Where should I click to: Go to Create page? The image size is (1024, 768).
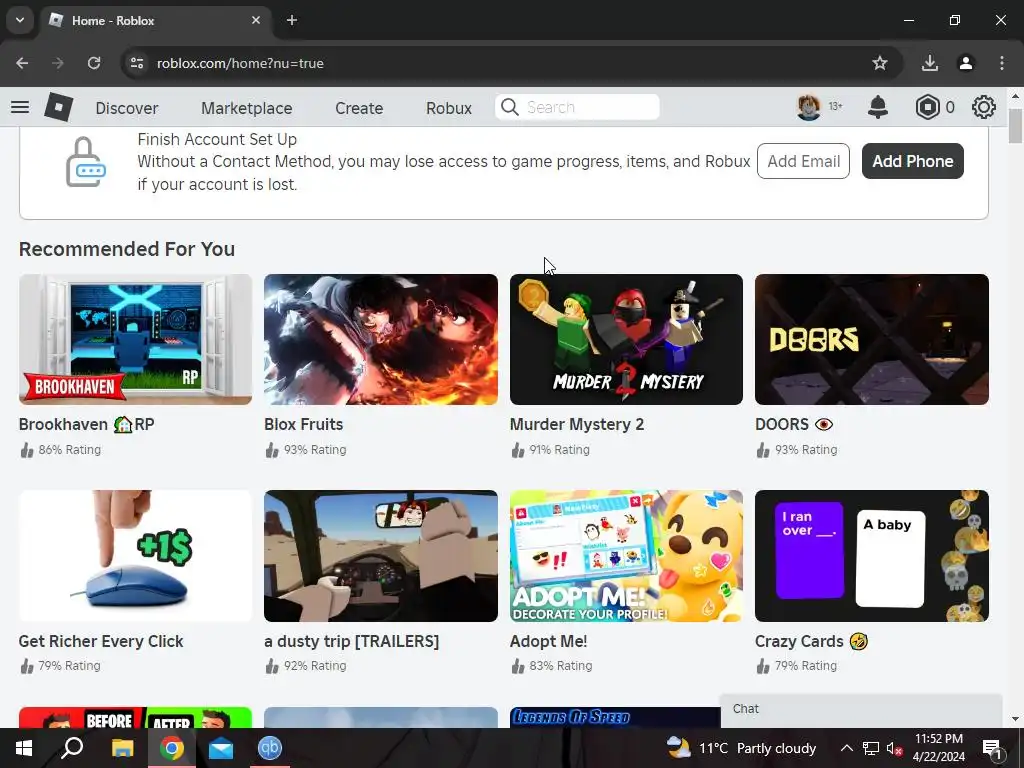pos(359,108)
